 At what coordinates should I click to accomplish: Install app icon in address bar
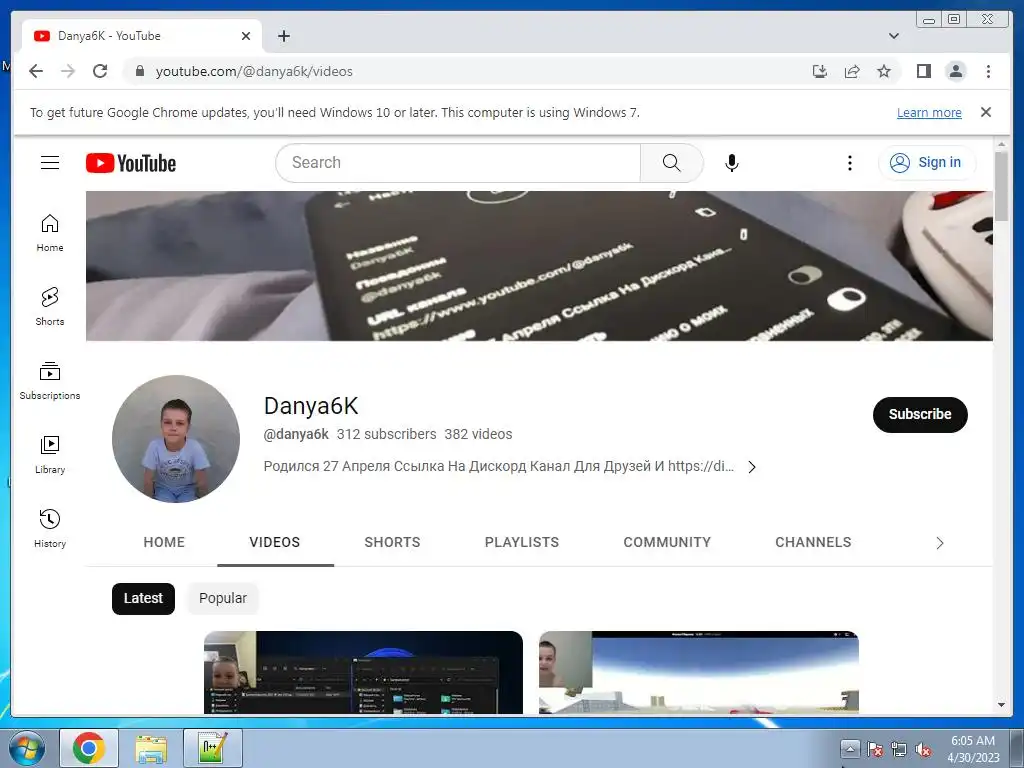click(820, 71)
